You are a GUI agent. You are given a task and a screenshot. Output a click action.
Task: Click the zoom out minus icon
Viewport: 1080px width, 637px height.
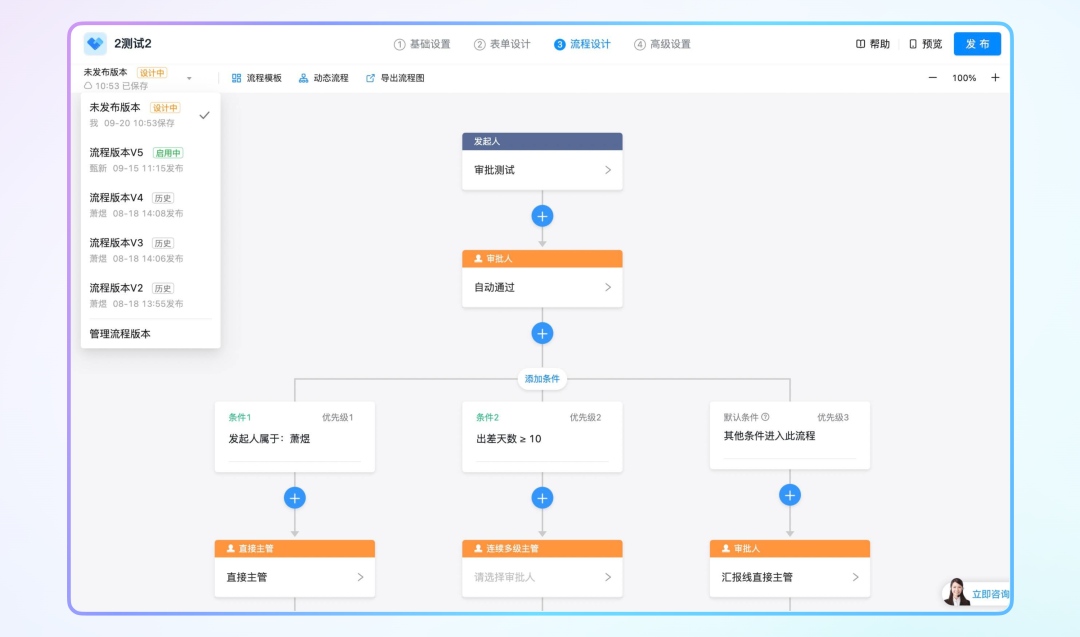[x=933, y=78]
